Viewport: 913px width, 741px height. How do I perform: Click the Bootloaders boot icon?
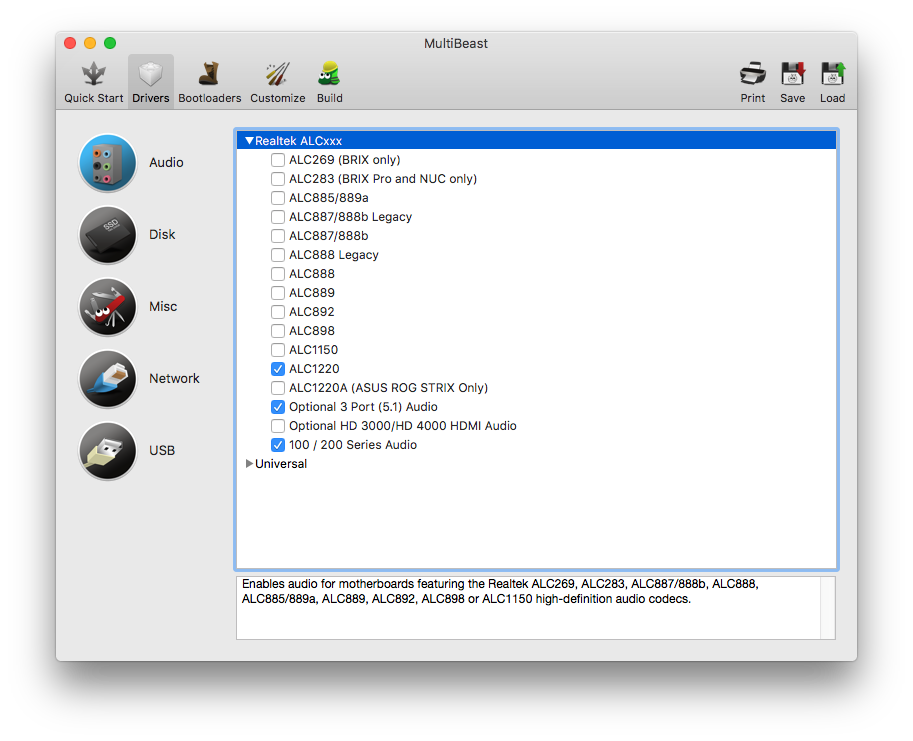(x=209, y=75)
